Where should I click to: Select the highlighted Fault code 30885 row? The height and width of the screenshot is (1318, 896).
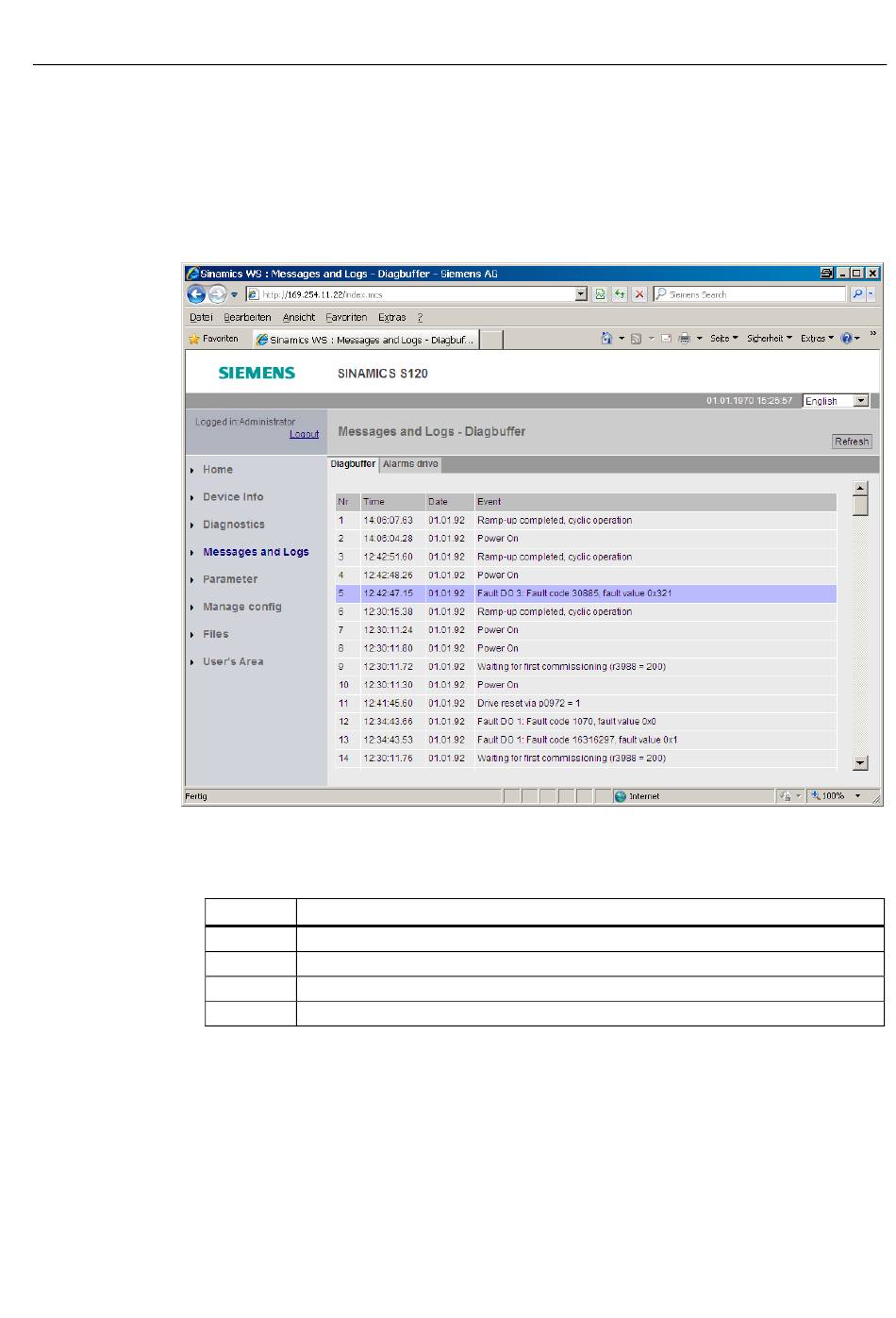click(x=586, y=593)
